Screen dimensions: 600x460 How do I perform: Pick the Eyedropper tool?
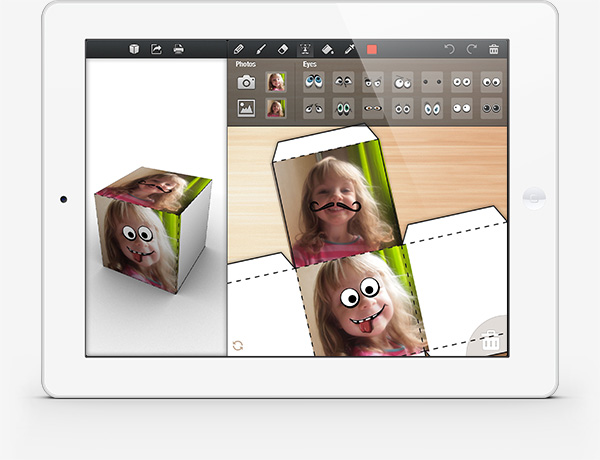pos(349,48)
